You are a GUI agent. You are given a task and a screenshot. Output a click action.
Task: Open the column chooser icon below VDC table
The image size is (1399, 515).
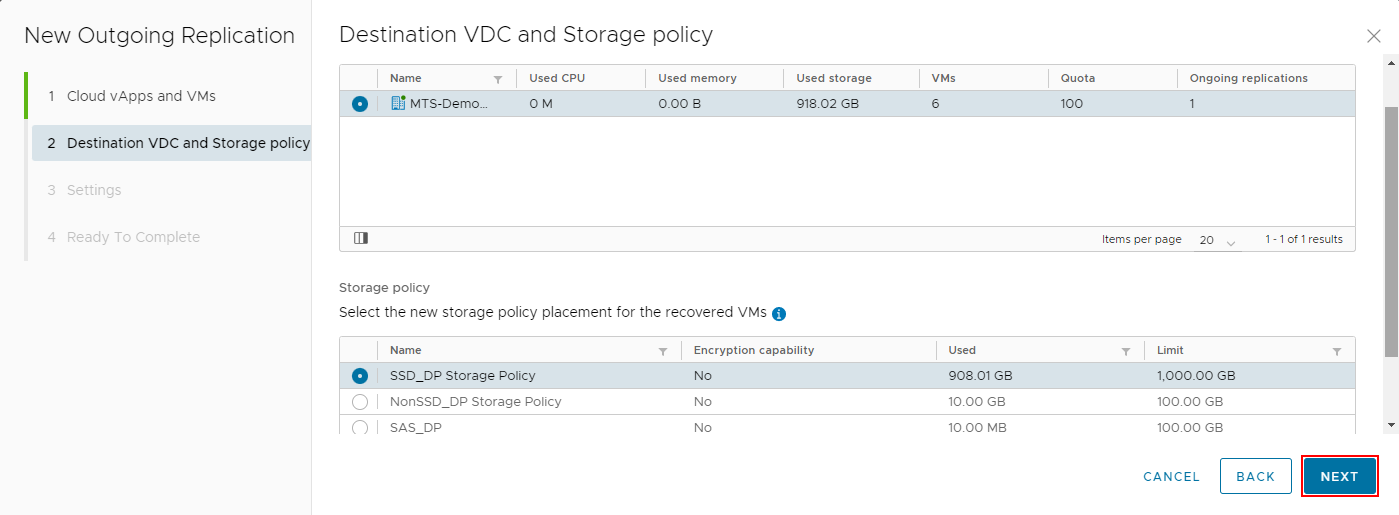coord(361,239)
